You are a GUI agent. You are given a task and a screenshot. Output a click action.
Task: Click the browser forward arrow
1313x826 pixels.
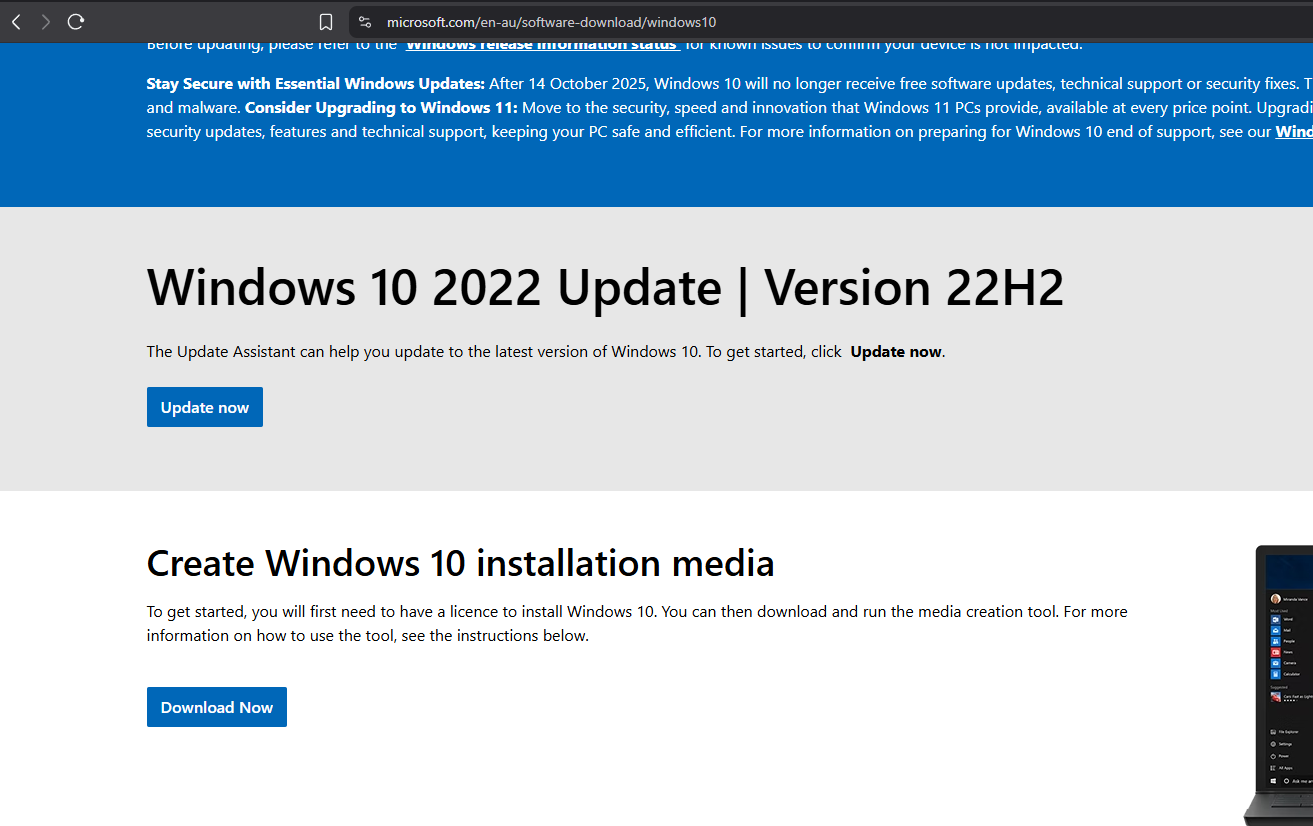45,22
